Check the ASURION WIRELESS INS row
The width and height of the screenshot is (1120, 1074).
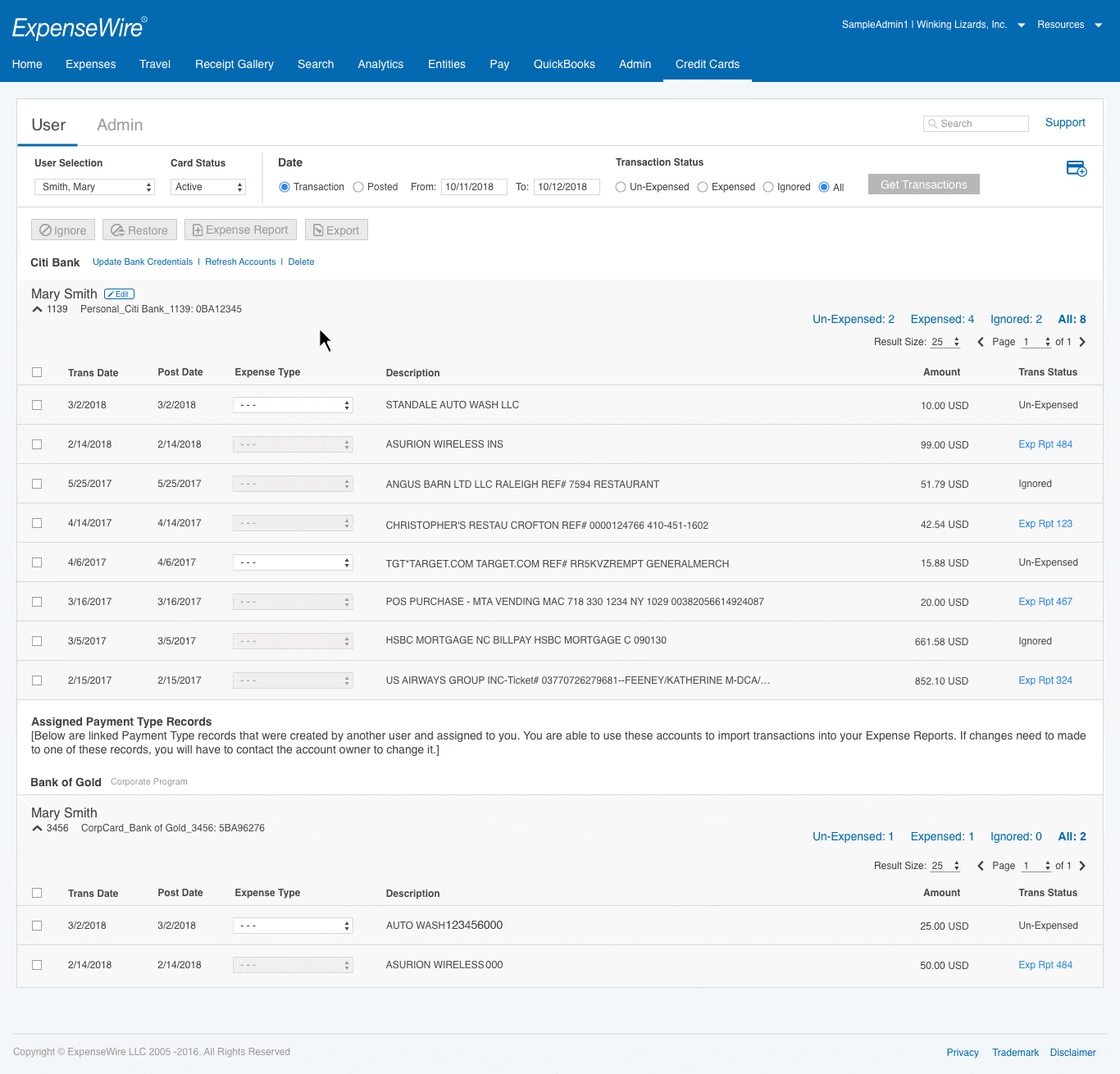coord(37,444)
